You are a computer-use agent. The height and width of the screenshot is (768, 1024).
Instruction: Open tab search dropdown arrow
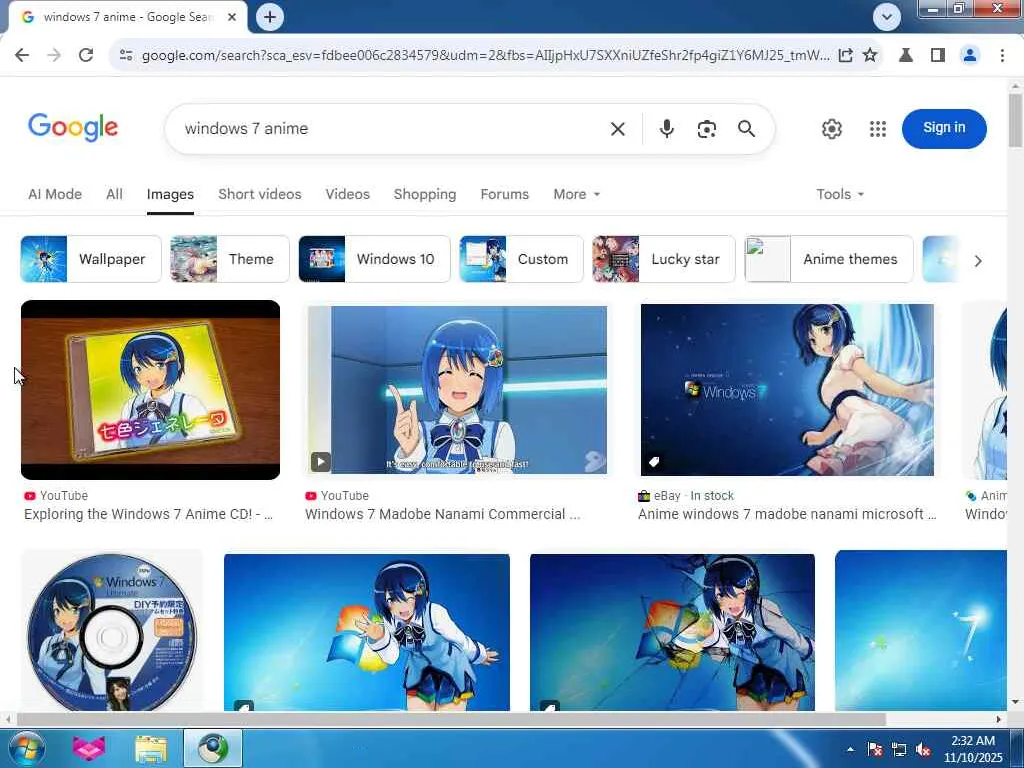pos(887,17)
